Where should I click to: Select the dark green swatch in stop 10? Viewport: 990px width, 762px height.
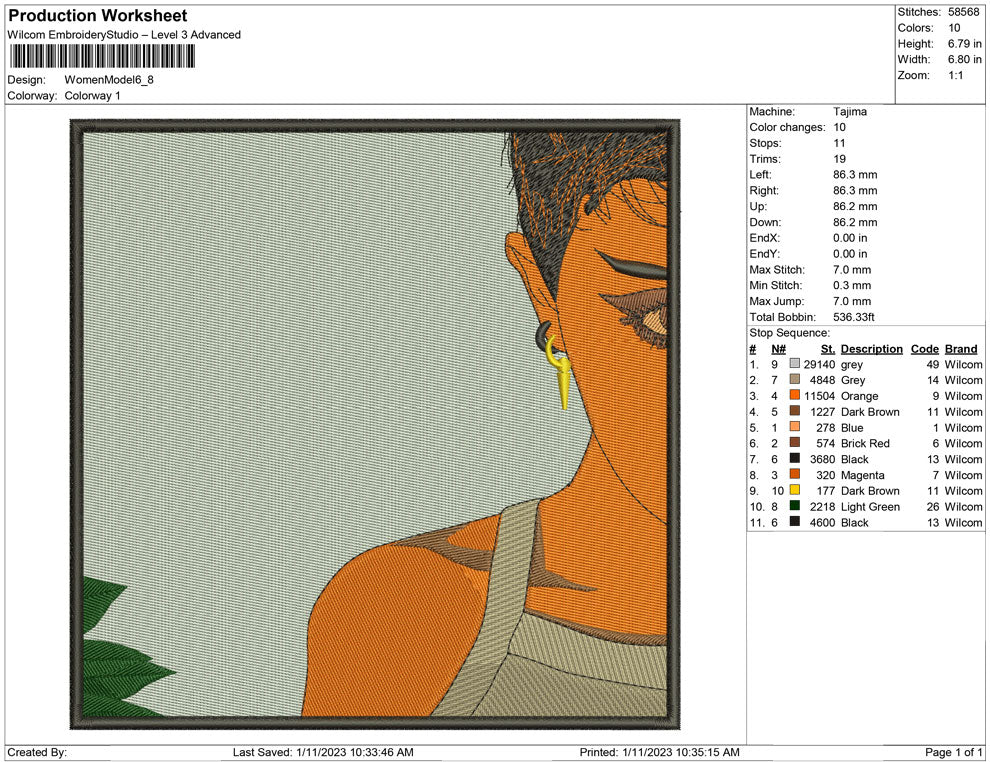click(x=795, y=507)
